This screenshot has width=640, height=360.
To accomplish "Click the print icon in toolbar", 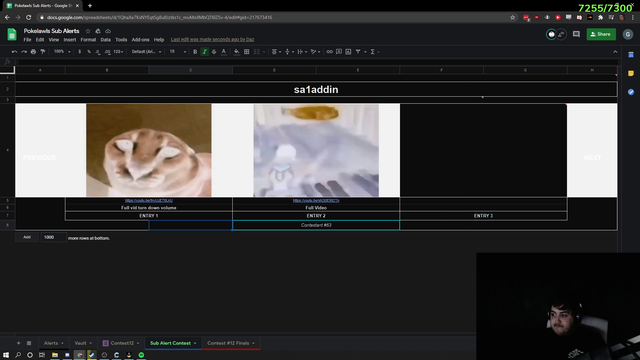I will (33, 52).
